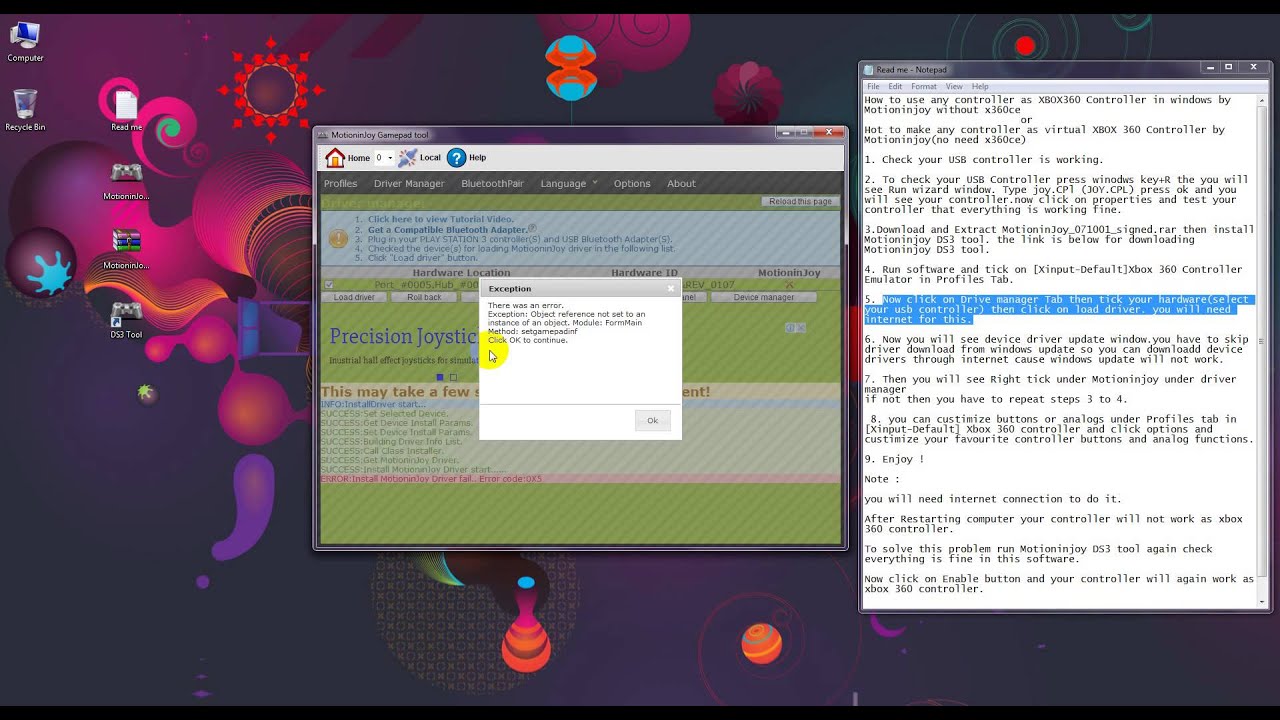Close the Precision Joystick ad
The width and height of the screenshot is (1280, 720).
pyautogui.click(x=801, y=327)
